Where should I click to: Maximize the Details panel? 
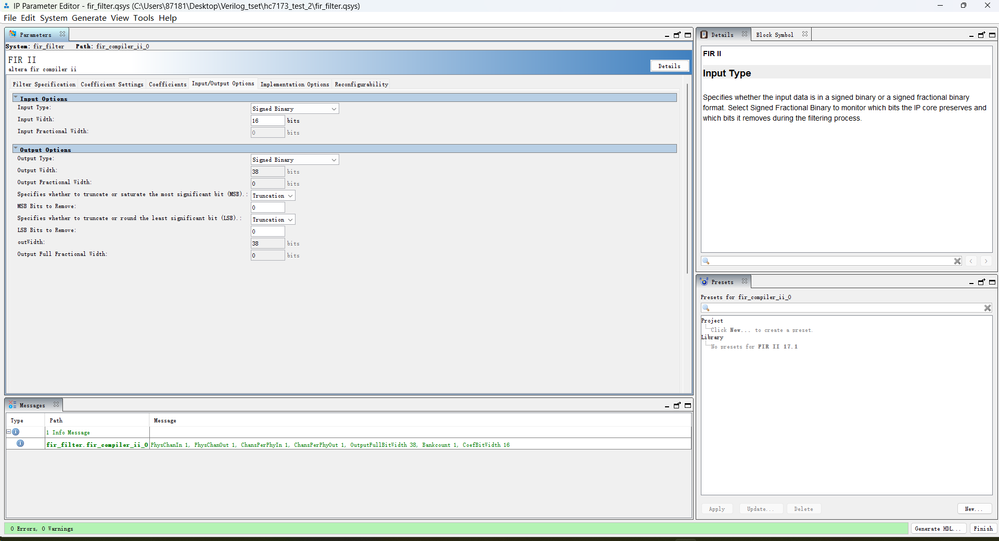click(x=992, y=35)
